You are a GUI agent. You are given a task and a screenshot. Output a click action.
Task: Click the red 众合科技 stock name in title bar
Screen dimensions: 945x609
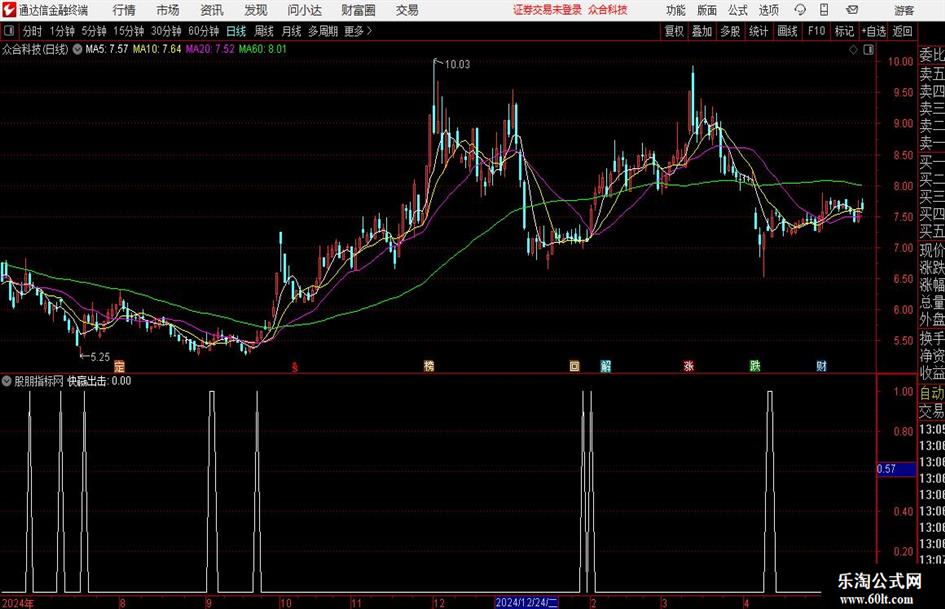click(608, 10)
